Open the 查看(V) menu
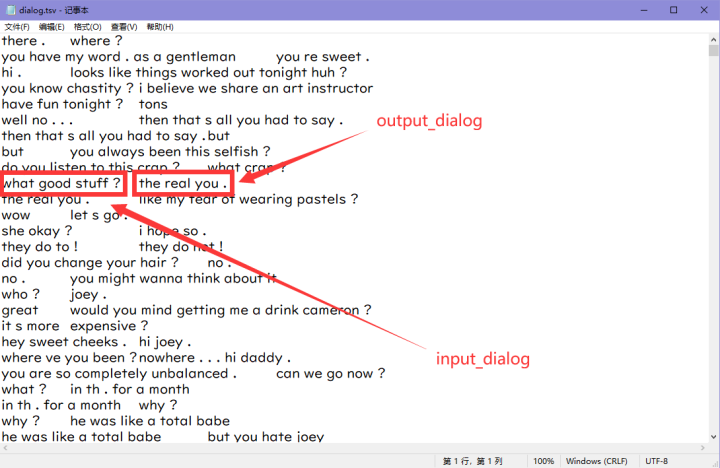The image size is (720, 468). point(124,27)
